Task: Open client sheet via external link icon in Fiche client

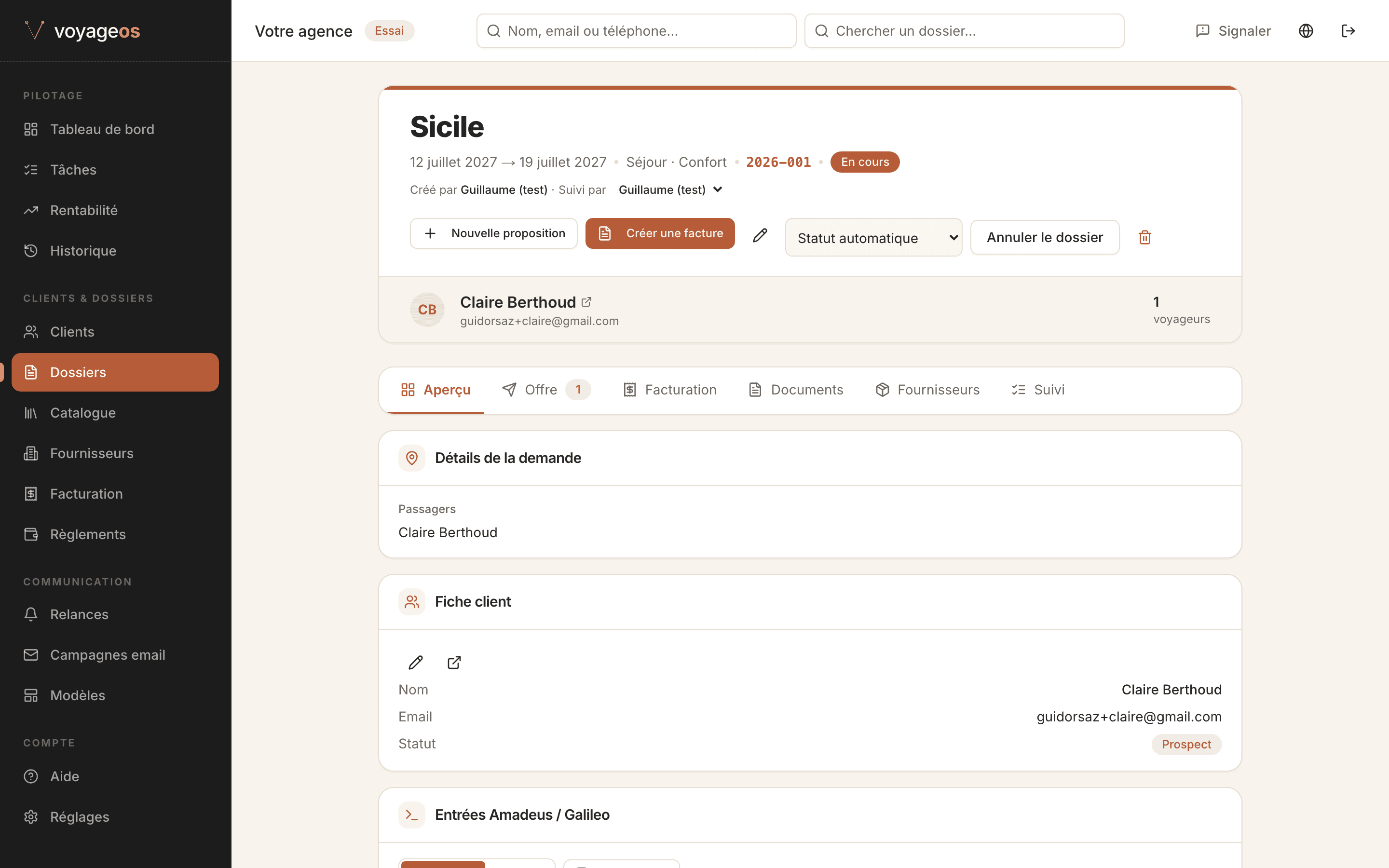Action: click(454, 663)
